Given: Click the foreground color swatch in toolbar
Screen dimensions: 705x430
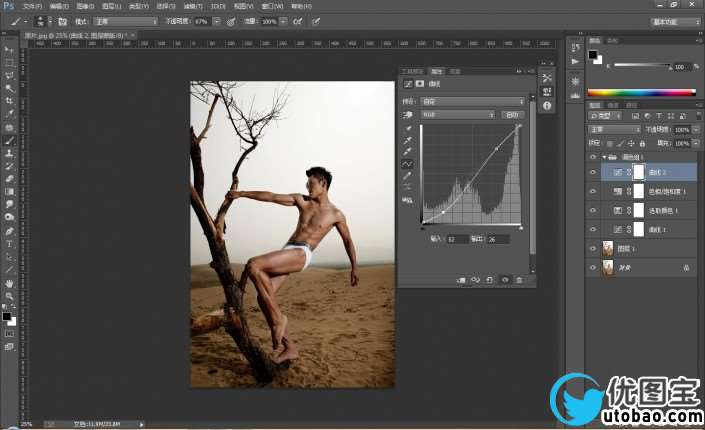Looking at the screenshot, I should click(x=7, y=316).
